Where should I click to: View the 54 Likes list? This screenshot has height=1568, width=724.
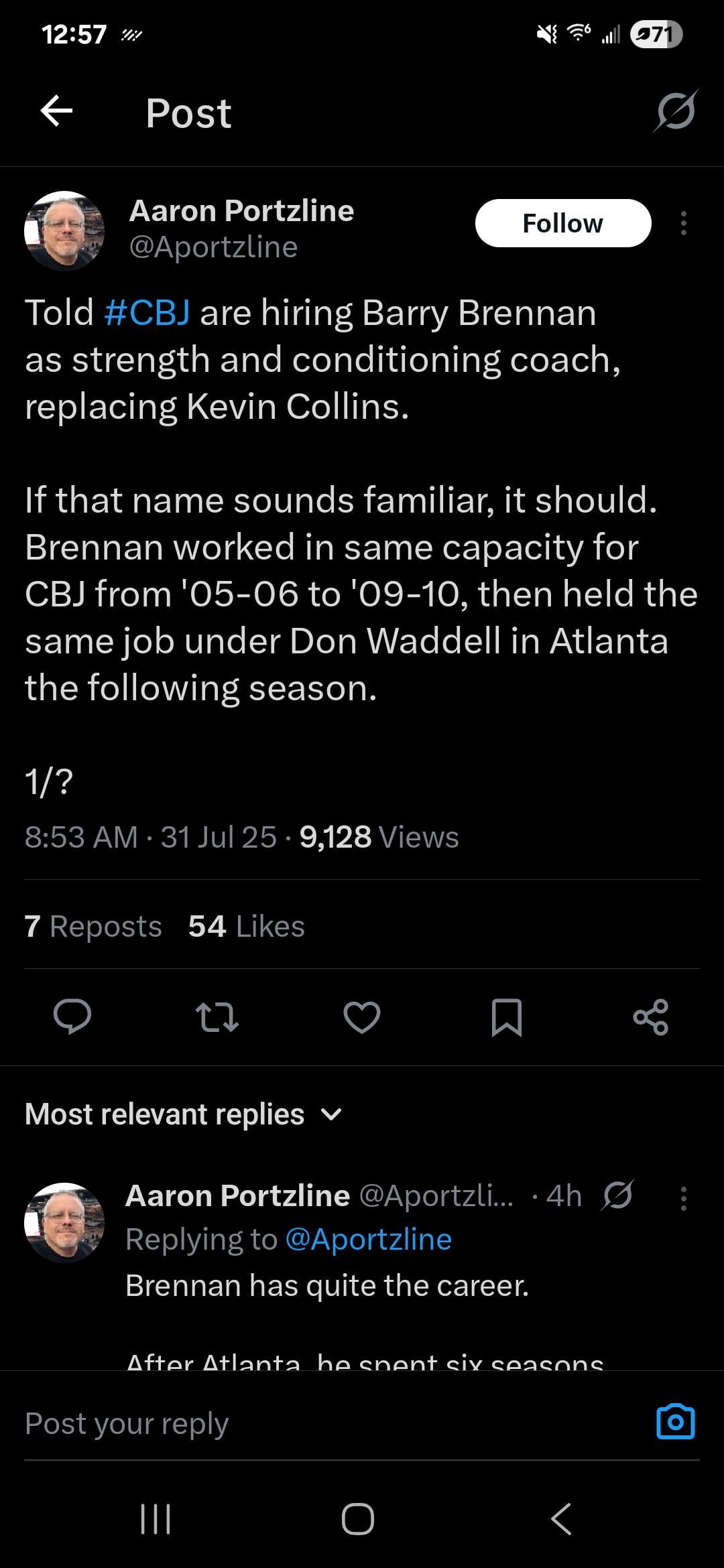(246, 926)
